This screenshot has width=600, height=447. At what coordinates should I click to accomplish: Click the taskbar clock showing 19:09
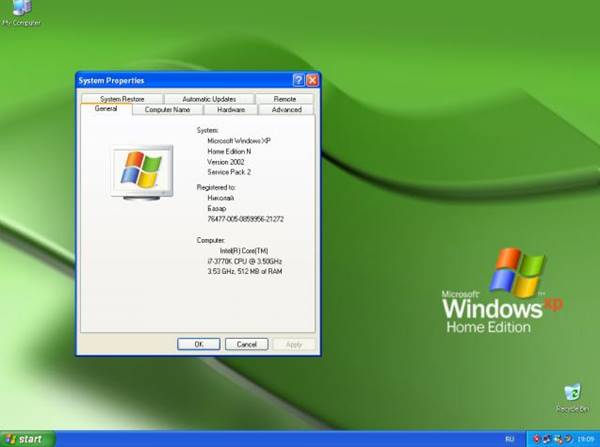pyautogui.click(x=586, y=439)
